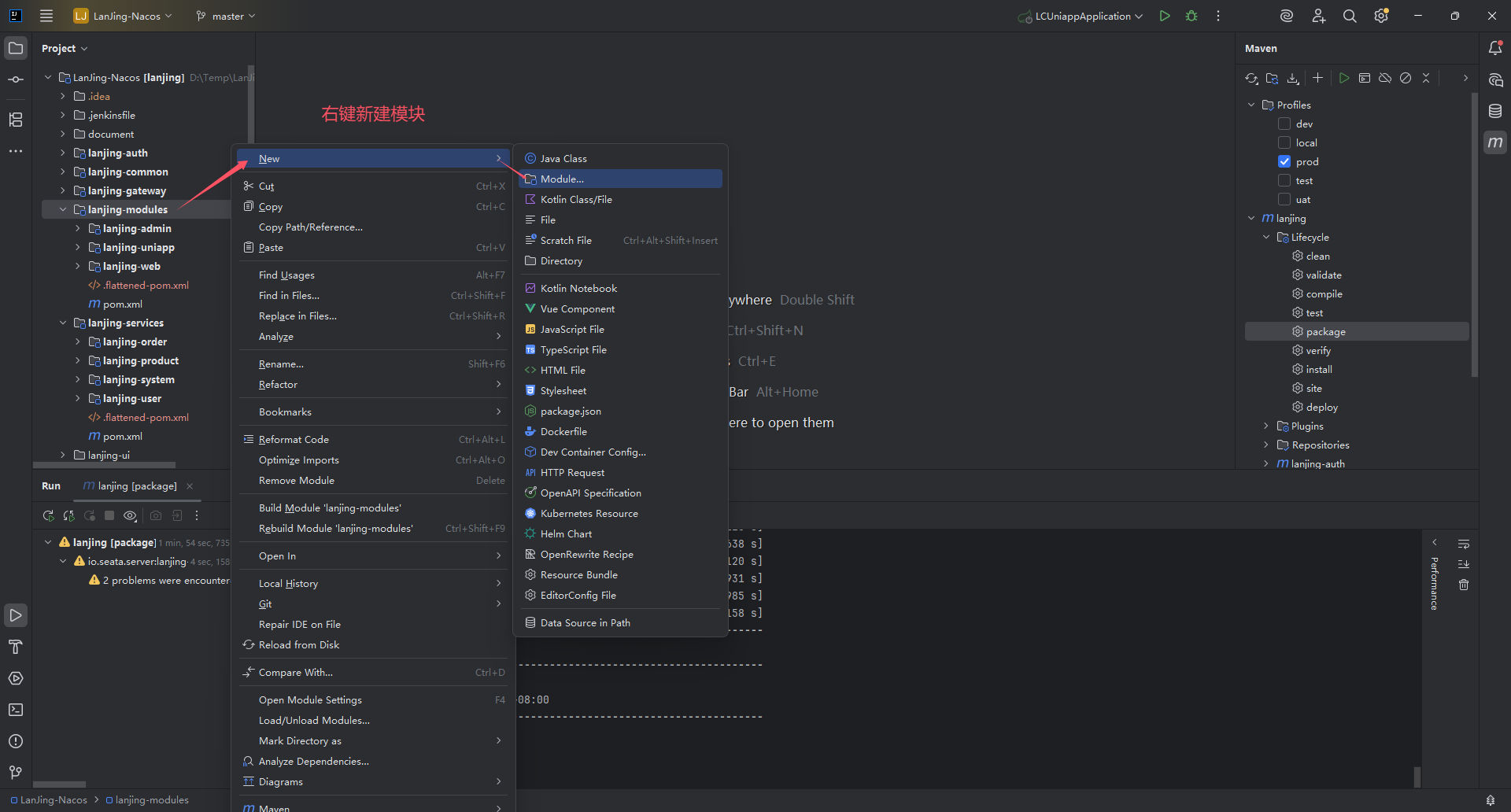
Task: Select Java Class in the New submenu
Action: click(x=620, y=158)
